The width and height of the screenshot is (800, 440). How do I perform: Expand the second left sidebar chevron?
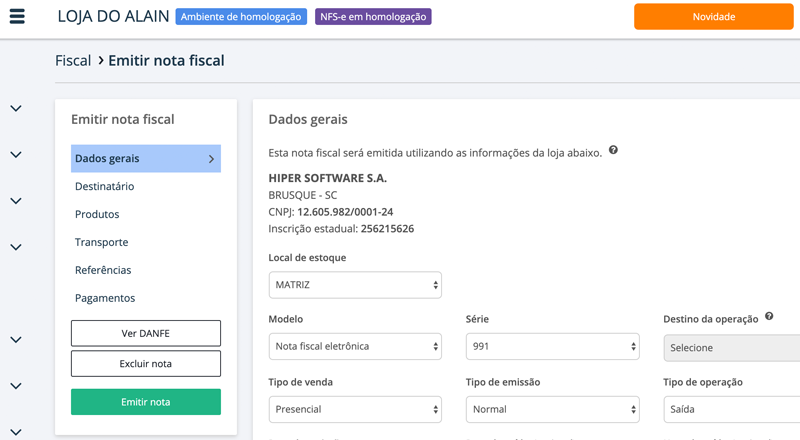(x=16, y=155)
